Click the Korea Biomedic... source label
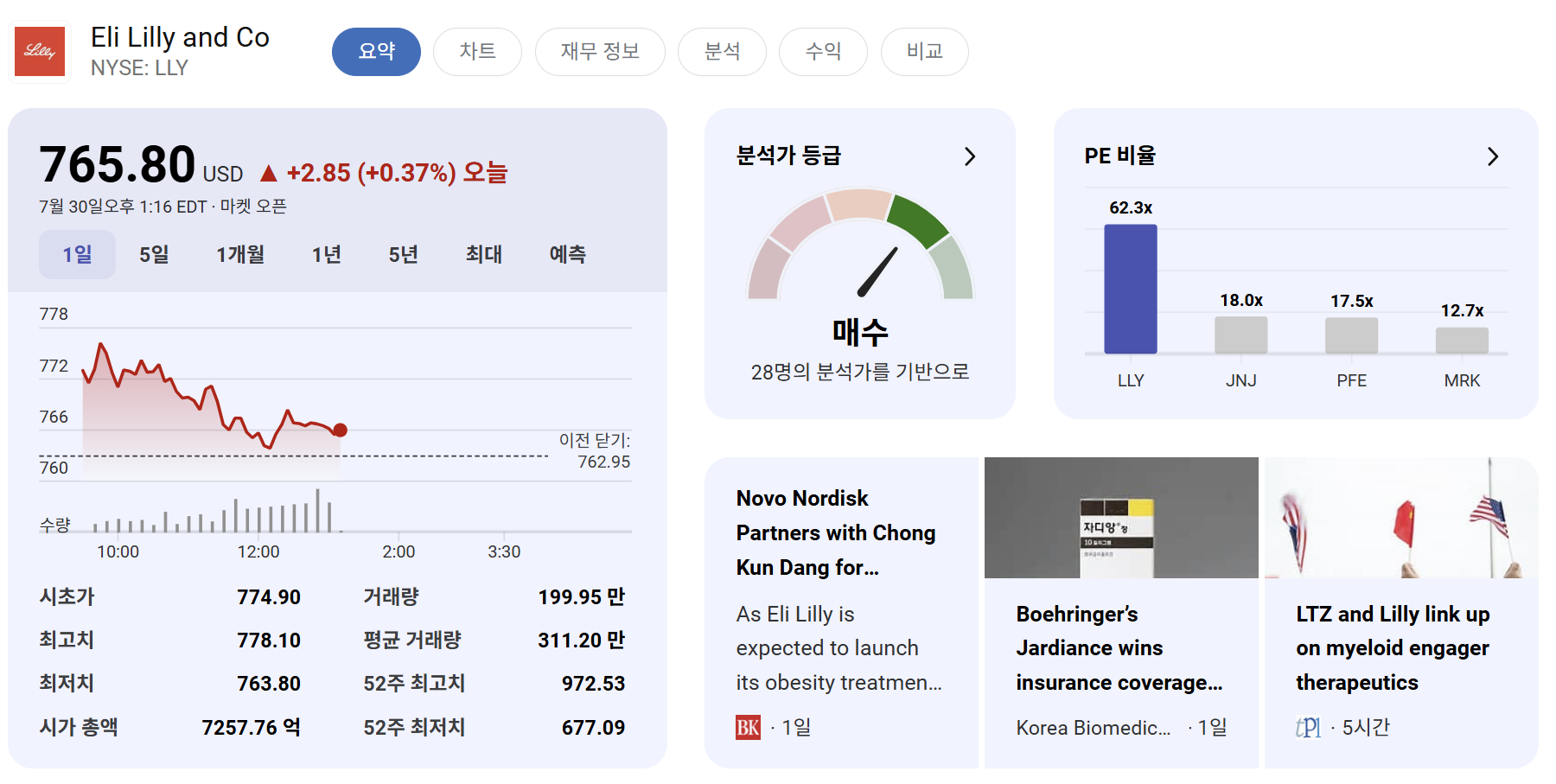The width and height of the screenshot is (1556, 784). pos(1094,728)
